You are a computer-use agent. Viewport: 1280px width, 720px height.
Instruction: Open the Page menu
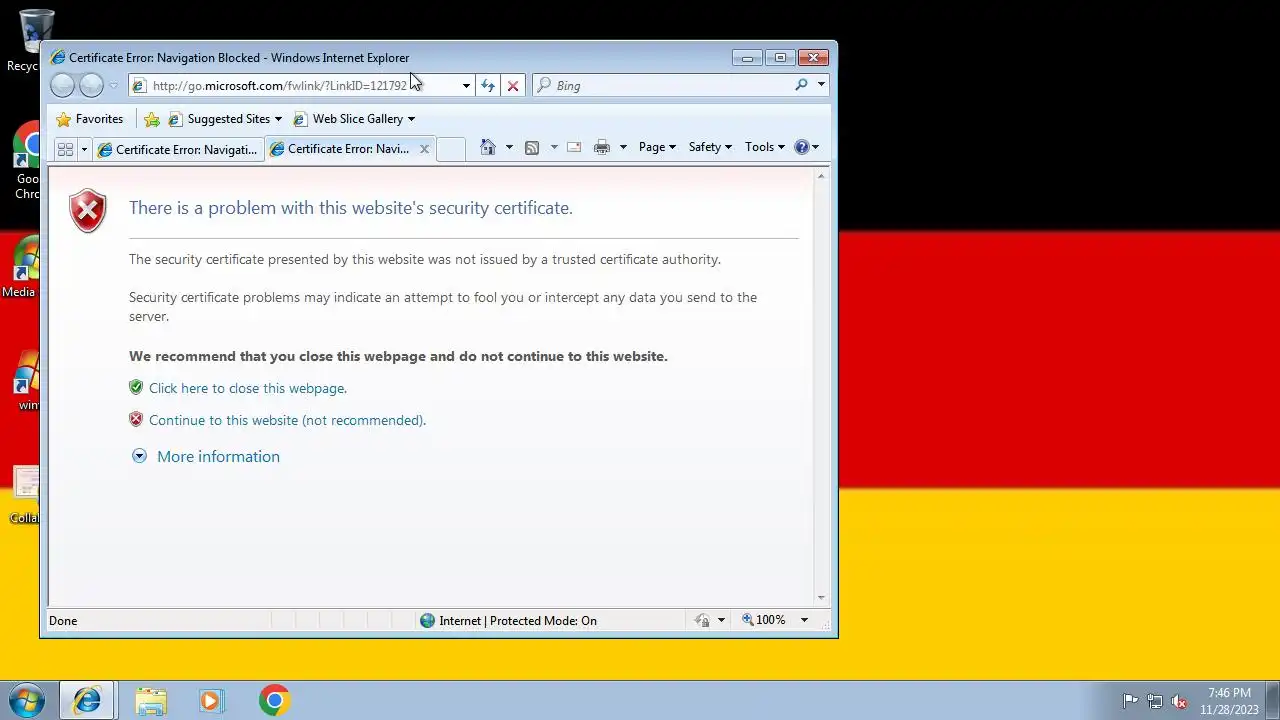(657, 147)
